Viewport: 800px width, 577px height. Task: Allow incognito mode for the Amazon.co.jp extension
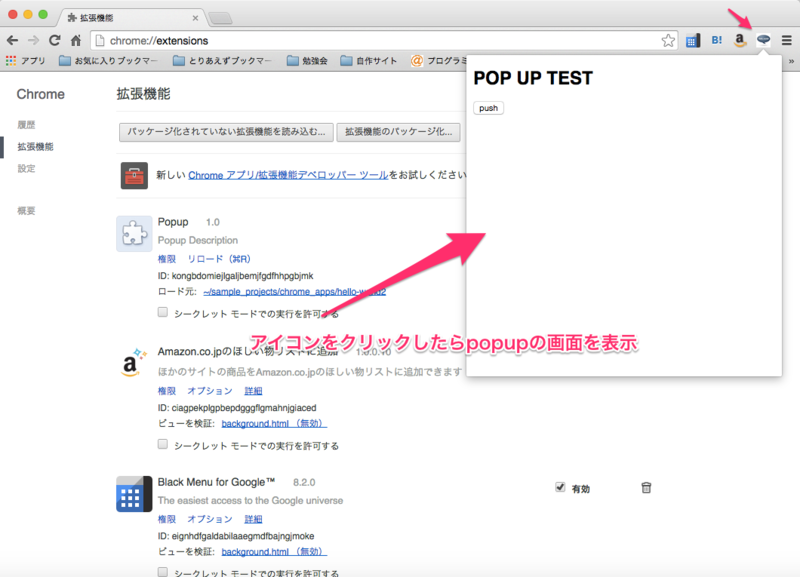(162, 444)
